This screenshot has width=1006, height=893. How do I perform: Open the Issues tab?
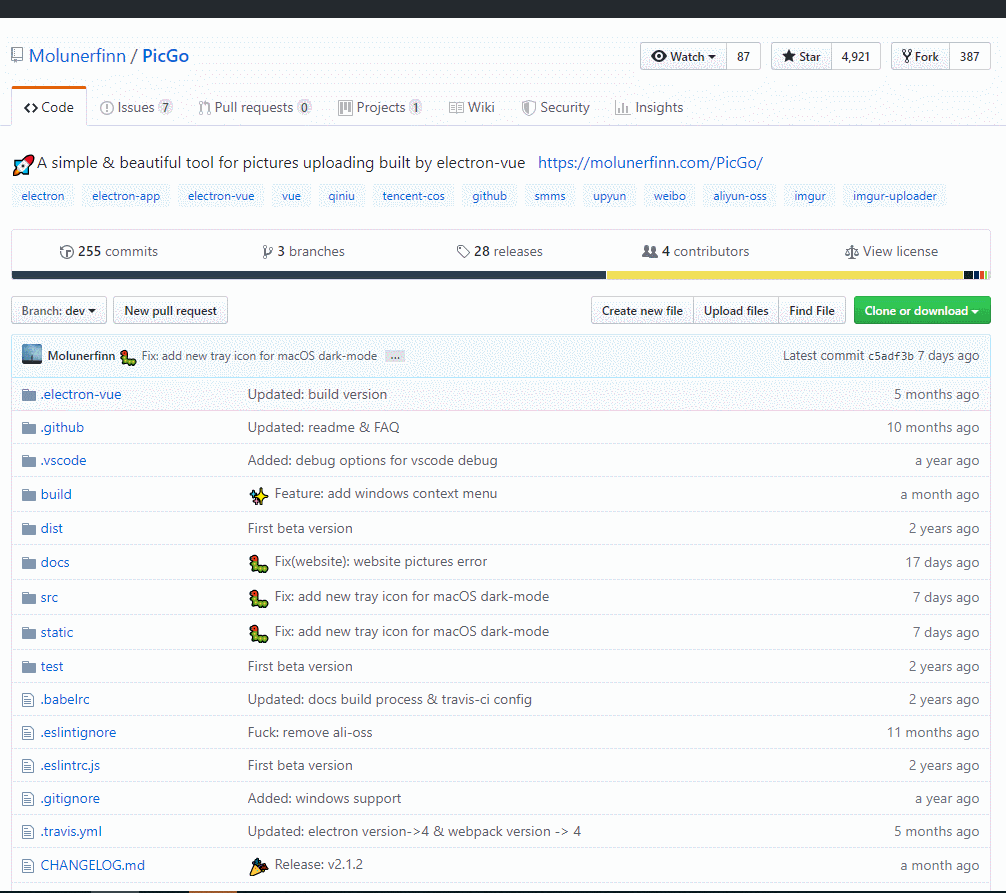136,108
